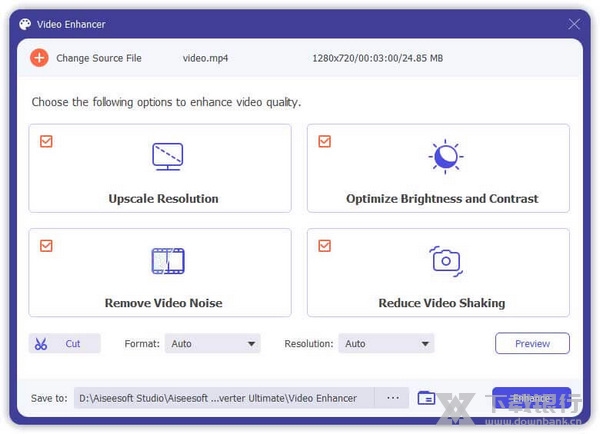Click the orange plus add-file icon

[x=39, y=58]
